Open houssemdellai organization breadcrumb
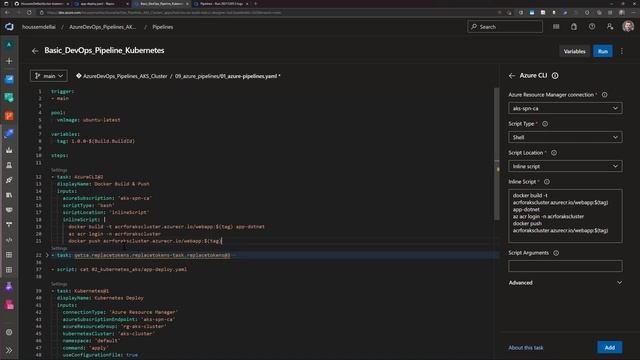640x360 pixels. pyautogui.click(x=39, y=27)
